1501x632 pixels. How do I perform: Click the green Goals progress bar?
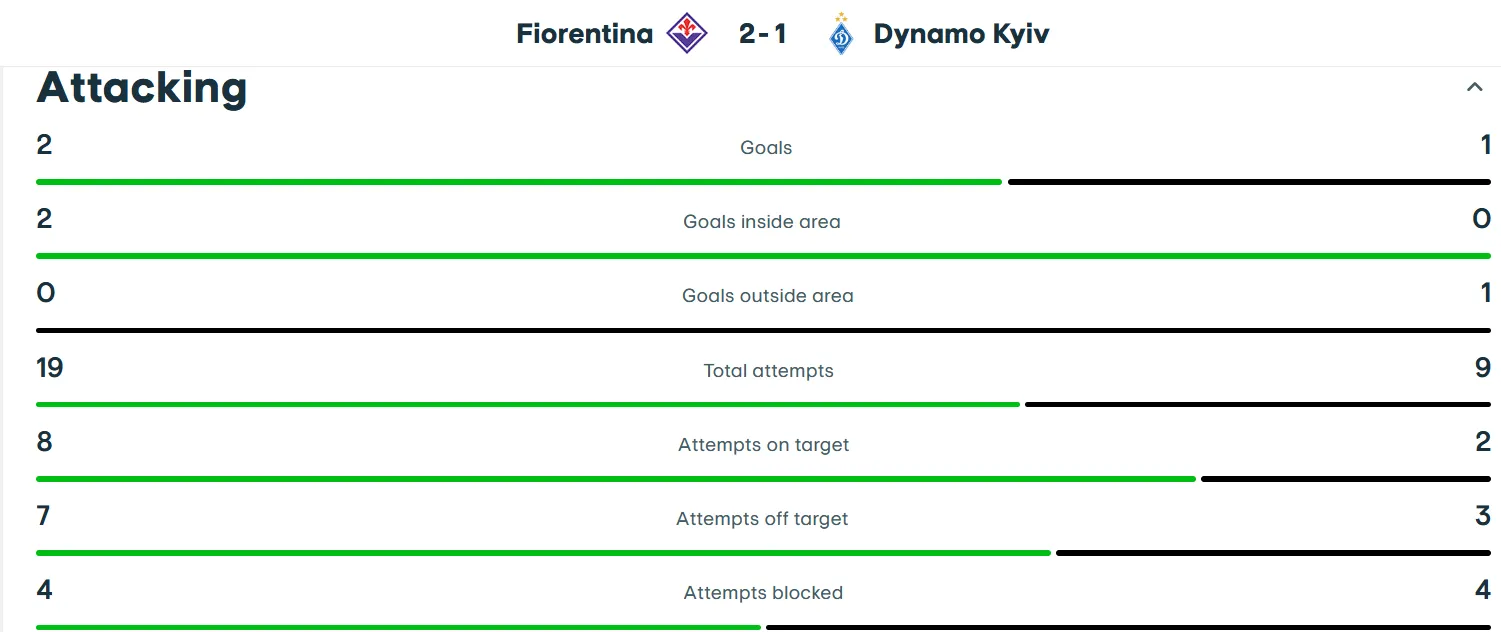[x=518, y=182]
